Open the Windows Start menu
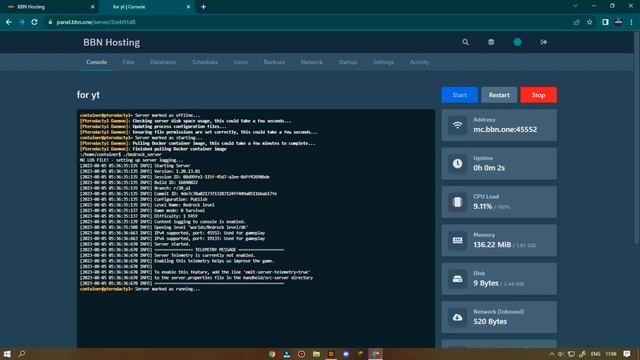 pos(7,354)
